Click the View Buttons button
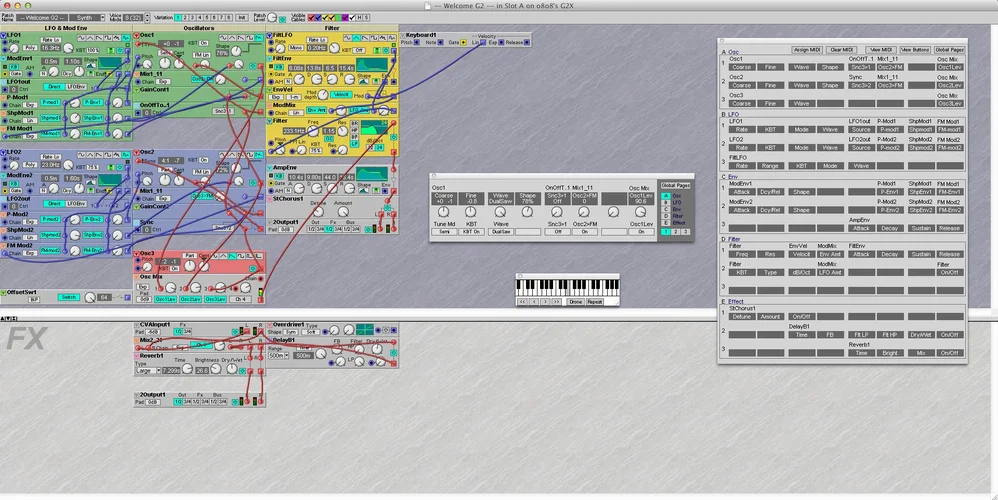This screenshot has height=500, width=998. [914, 49]
